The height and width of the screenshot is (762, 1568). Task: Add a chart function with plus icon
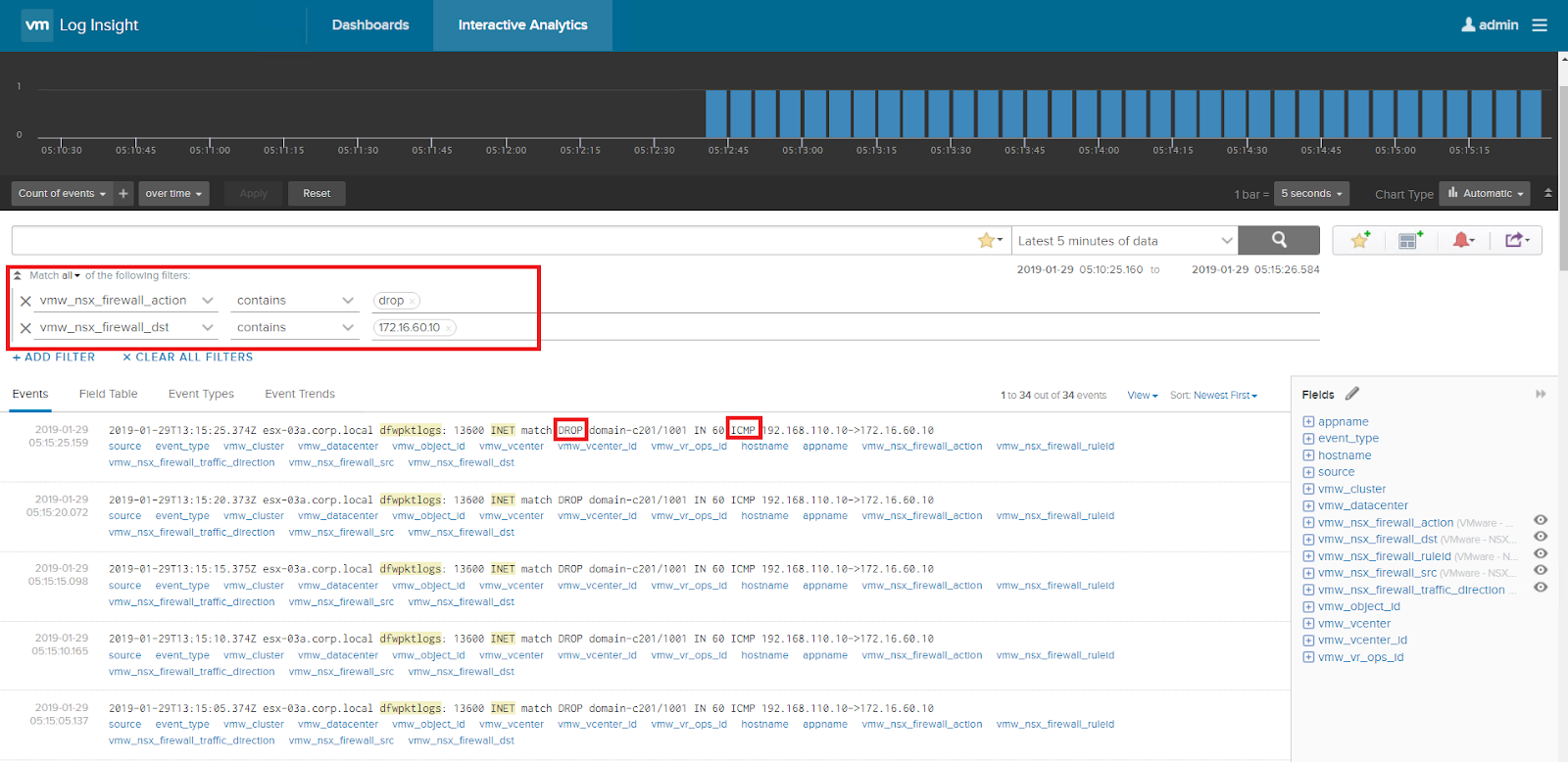[x=123, y=194]
